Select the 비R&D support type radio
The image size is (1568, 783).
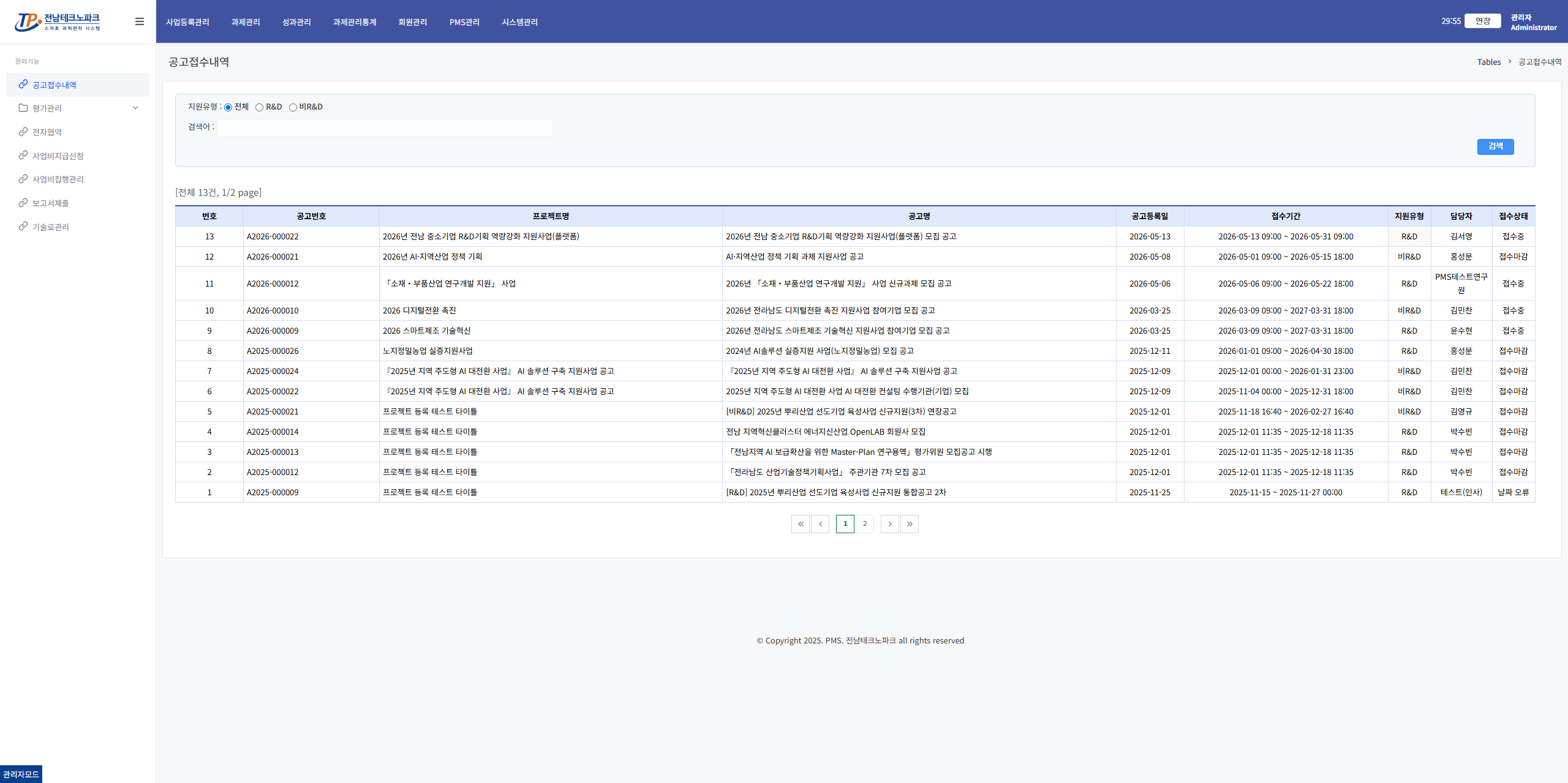point(293,108)
